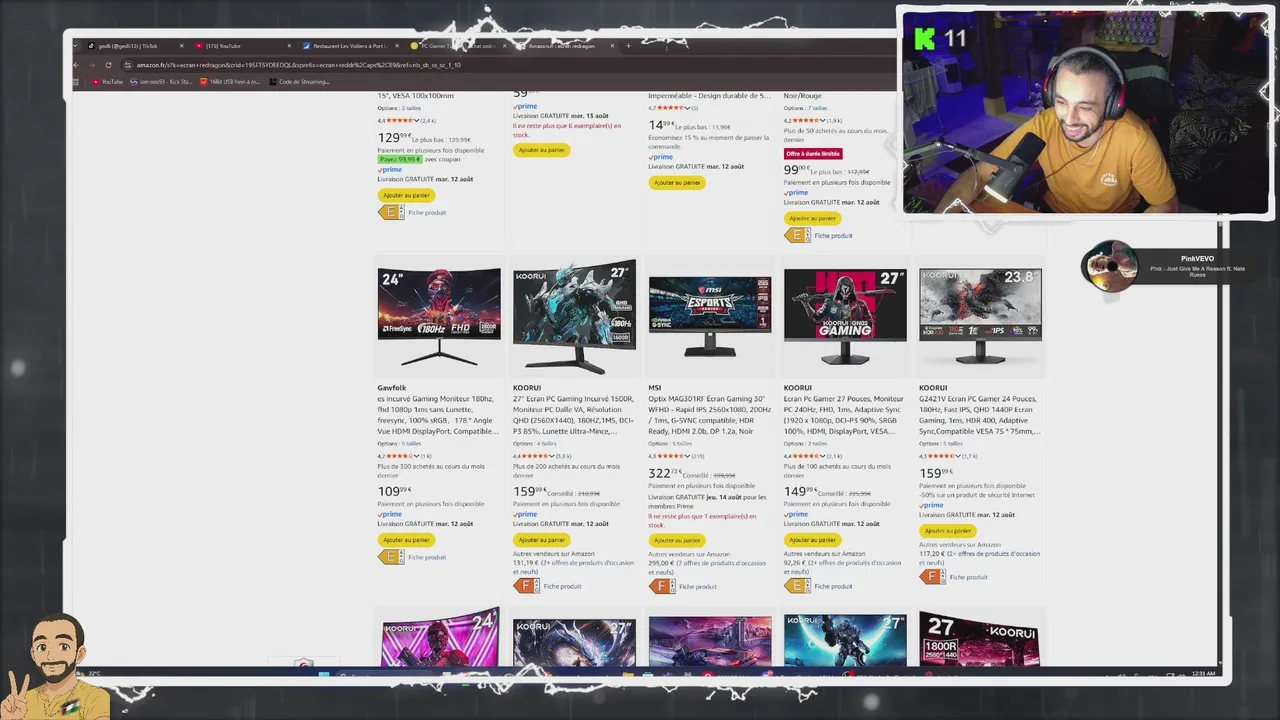
Task: Click the Prime badge under Gawfolk 109,99 € price
Action: click(389, 514)
